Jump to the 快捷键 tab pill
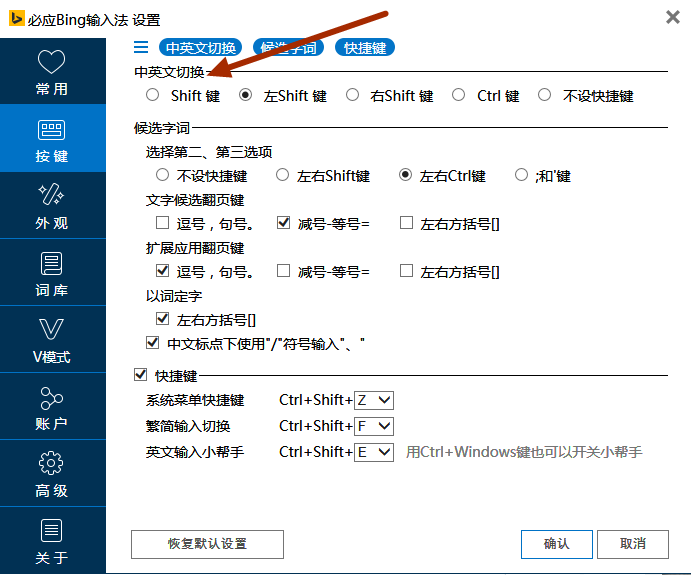Image resolution: width=691 pixels, height=575 pixels. [x=365, y=48]
